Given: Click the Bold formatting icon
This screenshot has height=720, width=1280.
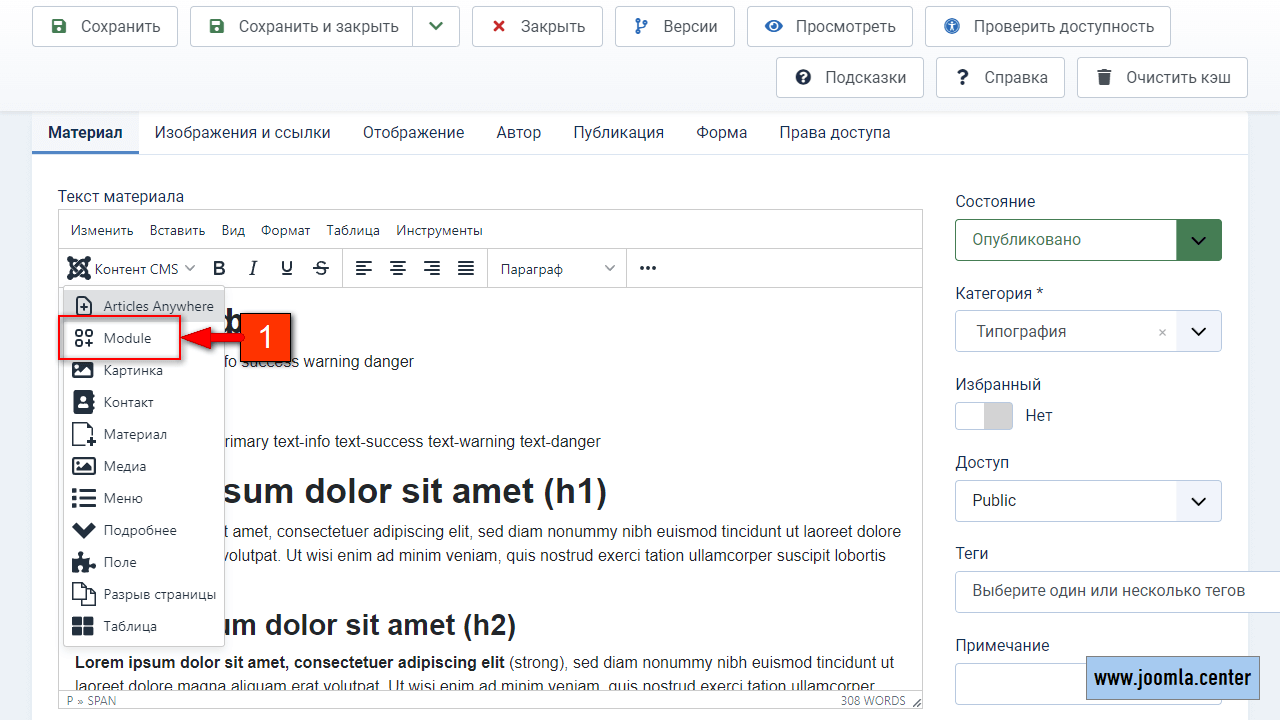Looking at the screenshot, I should click(220, 268).
